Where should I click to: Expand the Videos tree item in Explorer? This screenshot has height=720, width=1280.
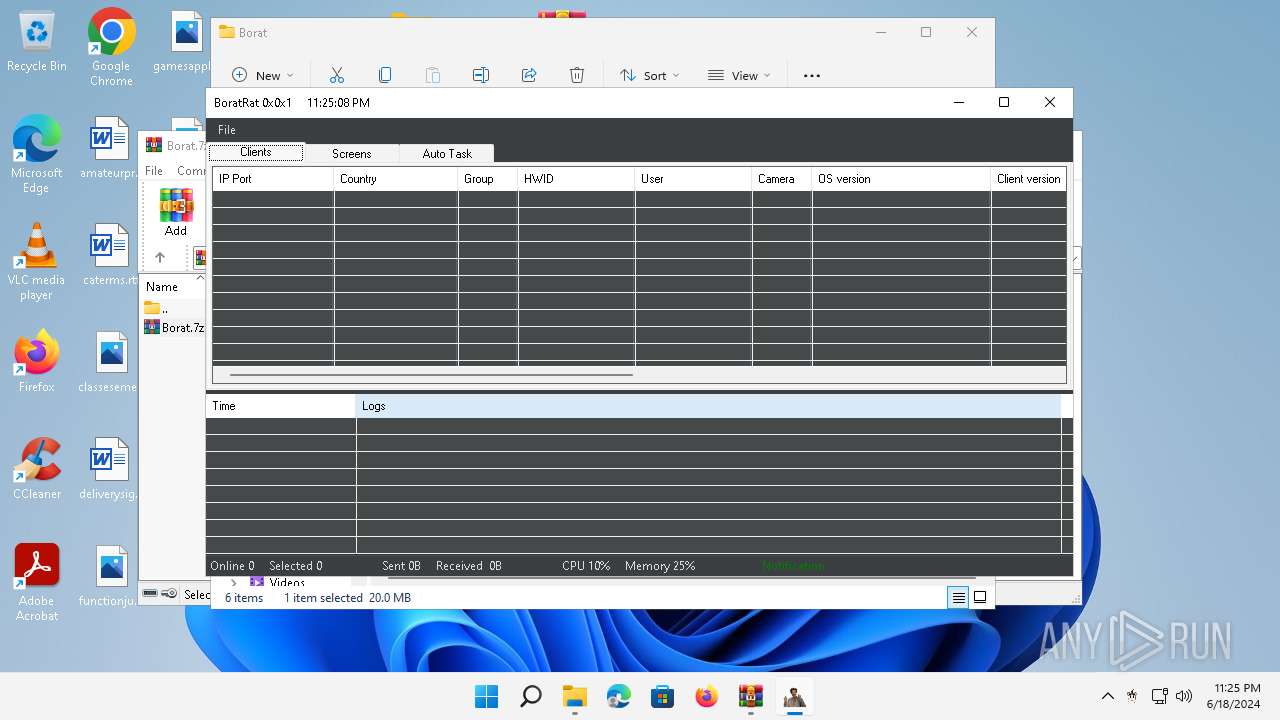pos(234,582)
